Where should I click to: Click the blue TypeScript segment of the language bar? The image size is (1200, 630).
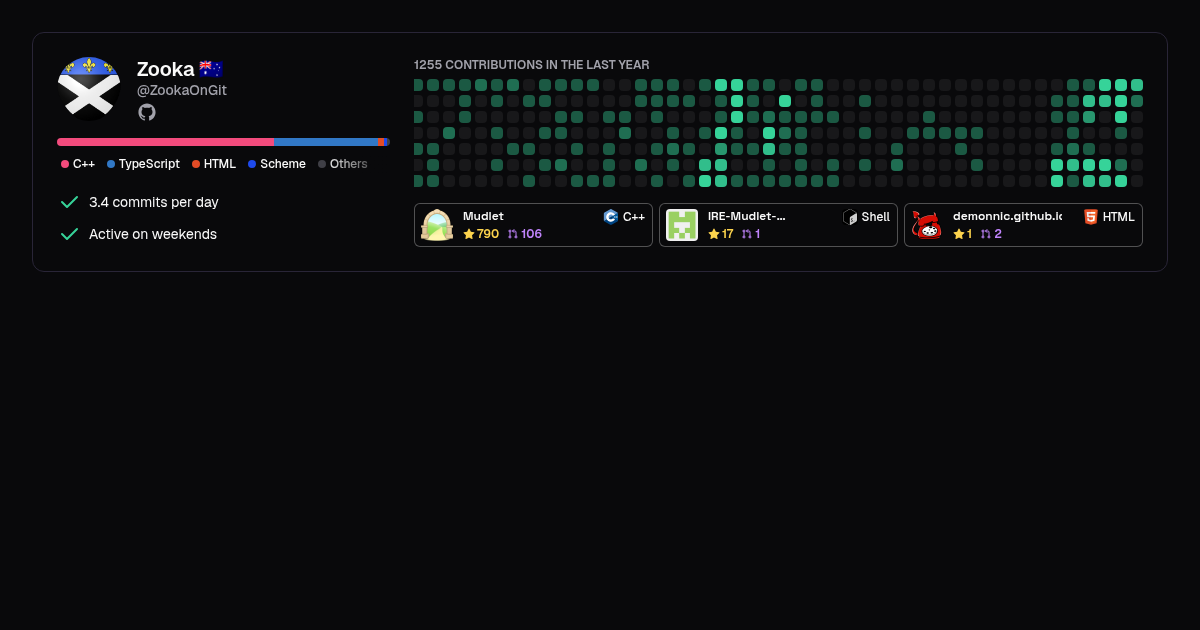click(x=326, y=142)
